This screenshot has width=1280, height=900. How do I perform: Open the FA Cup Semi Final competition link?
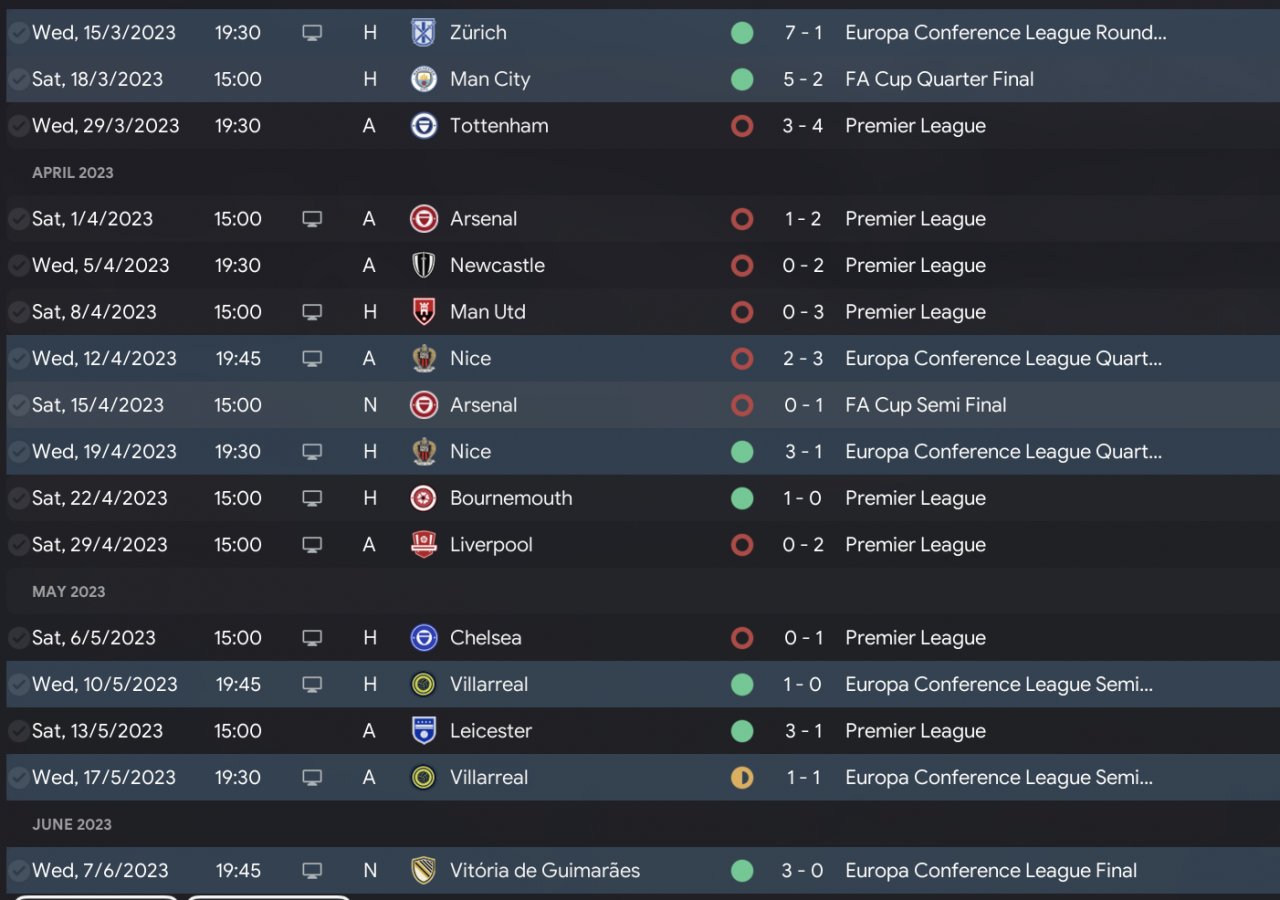point(925,405)
